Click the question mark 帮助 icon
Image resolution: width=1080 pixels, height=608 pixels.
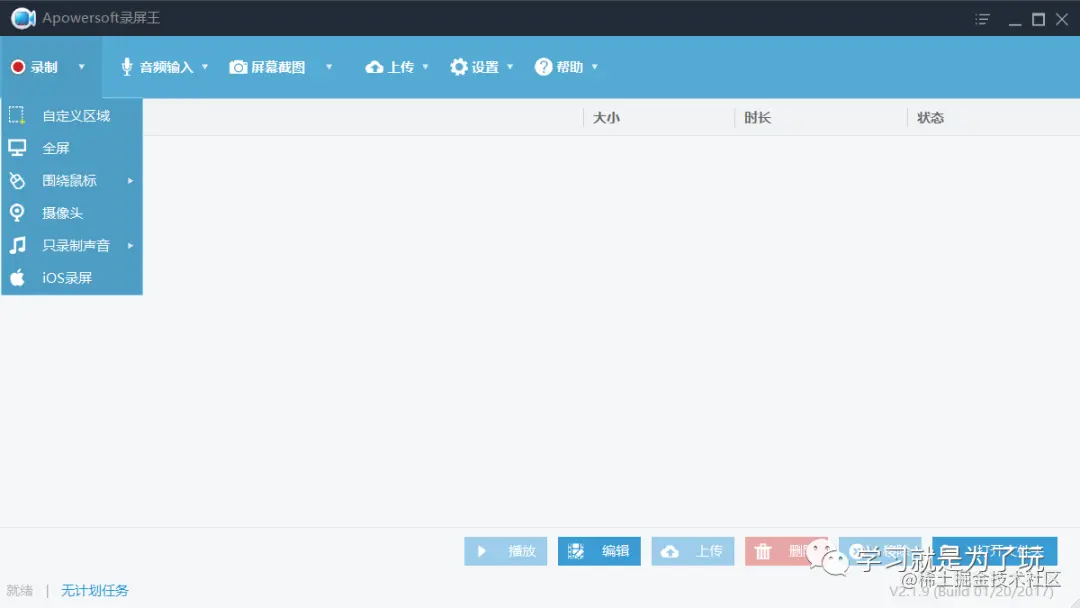[x=543, y=67]
